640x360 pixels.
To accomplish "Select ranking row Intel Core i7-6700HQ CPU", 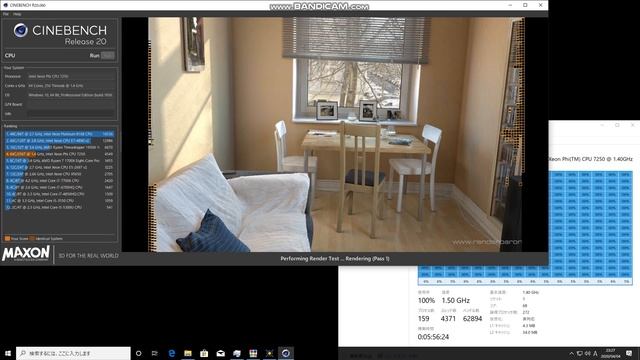I will [x=60, y=187].
